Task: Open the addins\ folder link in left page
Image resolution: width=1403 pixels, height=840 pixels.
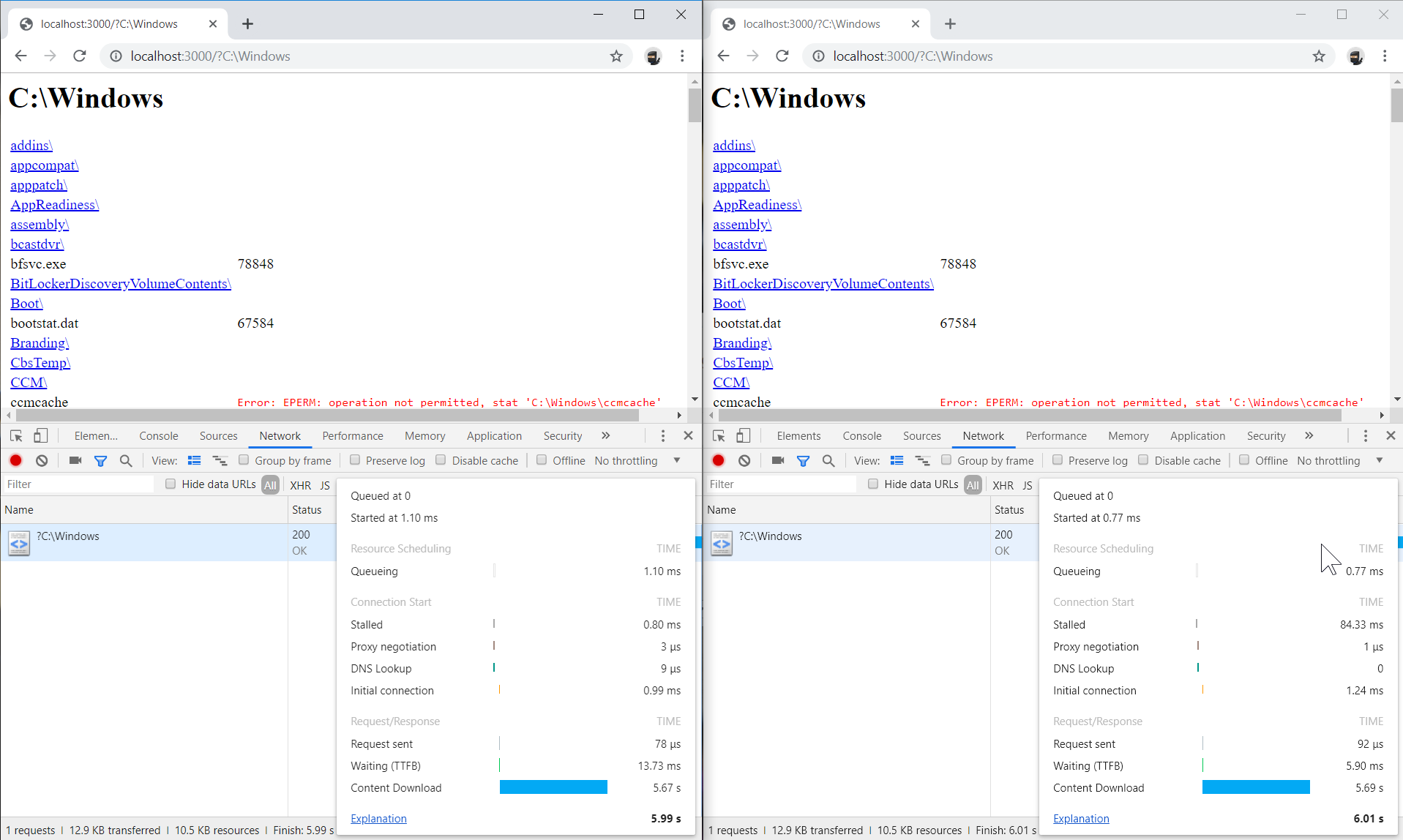Action: pos(31,145)
